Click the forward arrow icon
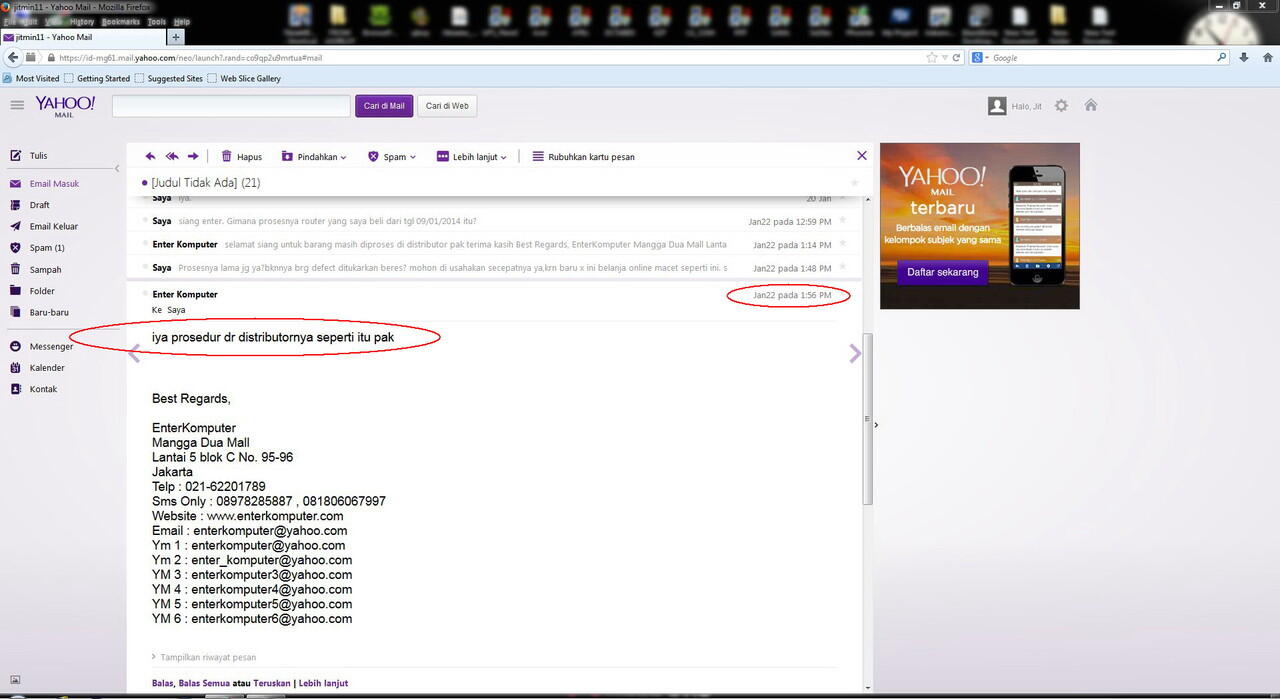Screen dimensions: 1280x699 point(193,156)
